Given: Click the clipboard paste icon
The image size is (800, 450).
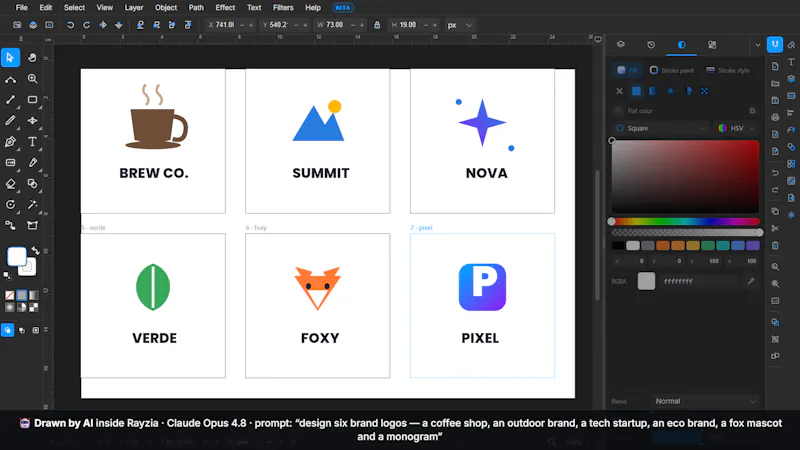Looking at the screenshot, I should (775, 246).
